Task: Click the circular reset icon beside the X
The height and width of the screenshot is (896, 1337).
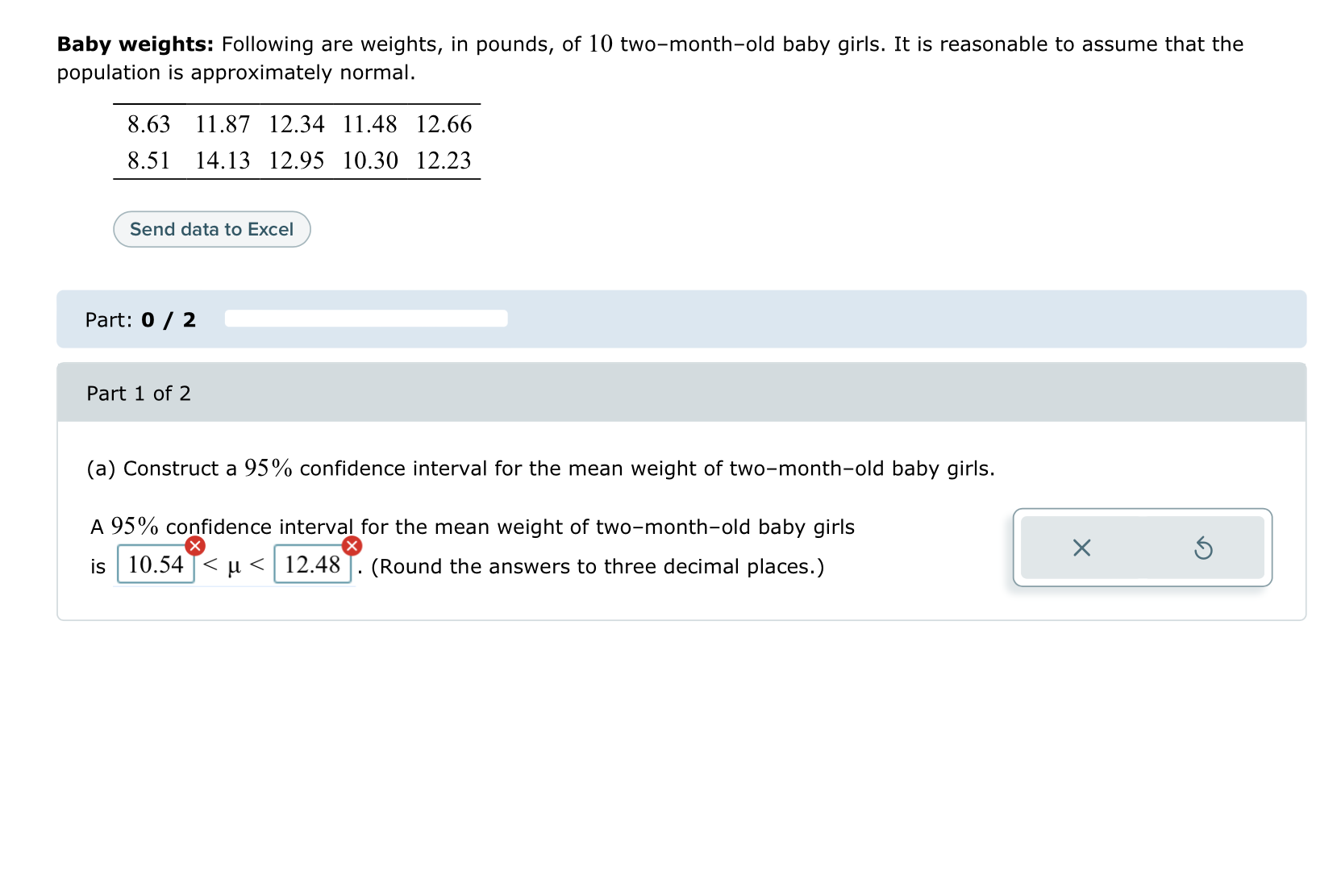Action: (1203, 548)
